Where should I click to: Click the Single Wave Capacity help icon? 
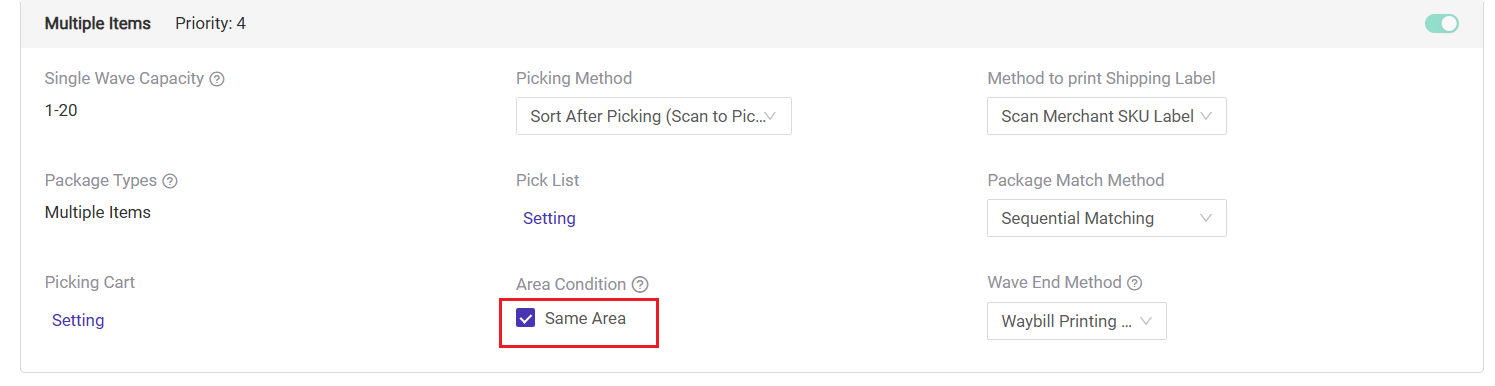pos(217,79)
